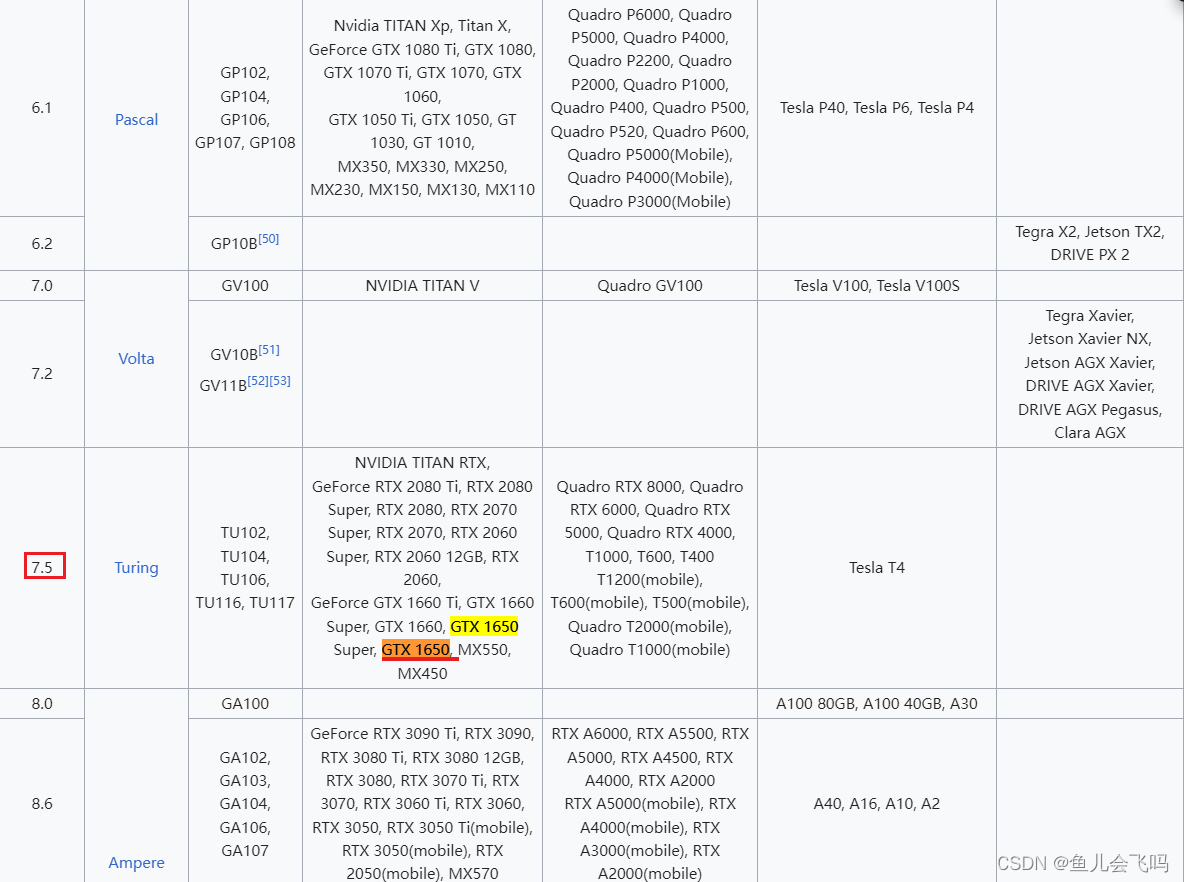Click the GA100 chip cell
The height and width of the screenshot is (882, 1184).
[245, 704]
